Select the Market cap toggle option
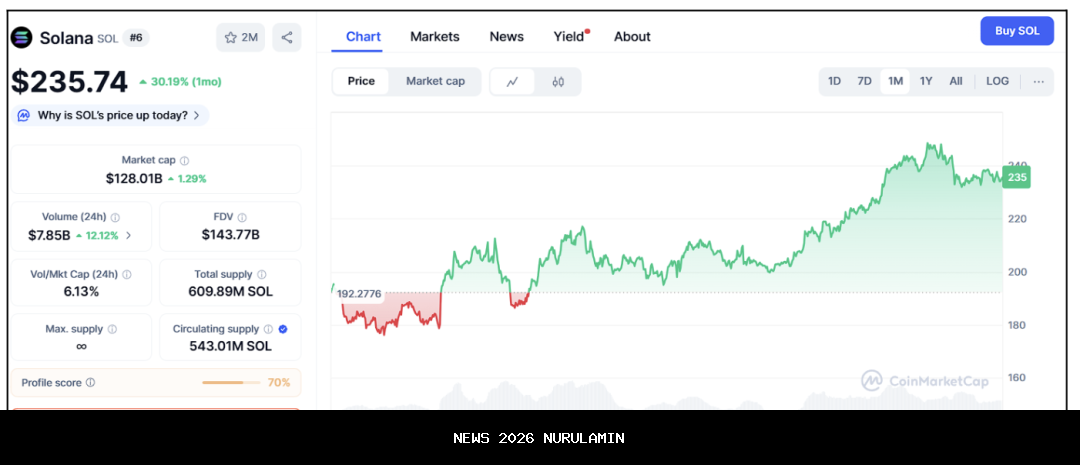Image resolution: width=1080 pixels, height=465 pixels. point(435,81)
